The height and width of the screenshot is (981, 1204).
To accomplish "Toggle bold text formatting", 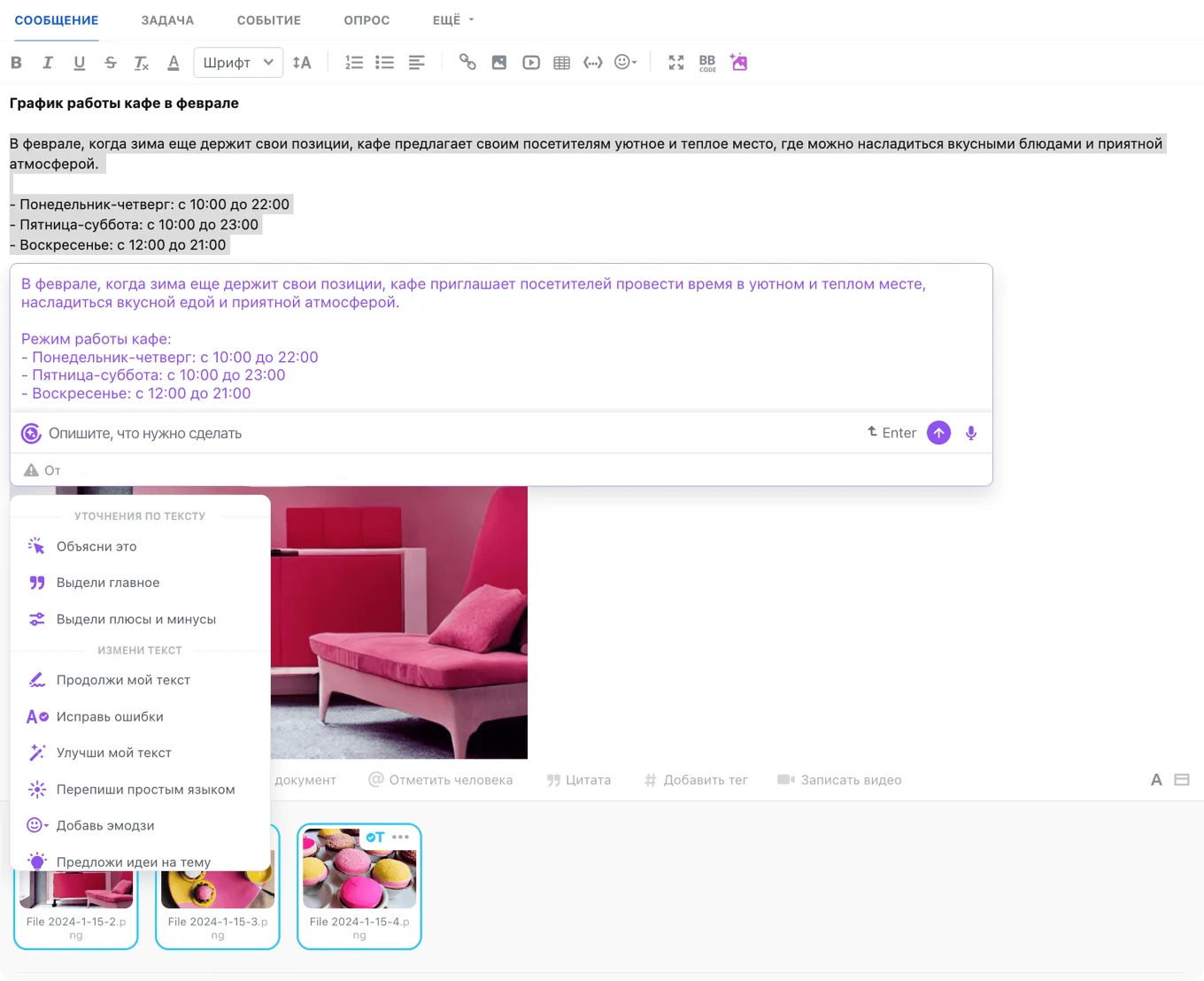I will point(16,62).
